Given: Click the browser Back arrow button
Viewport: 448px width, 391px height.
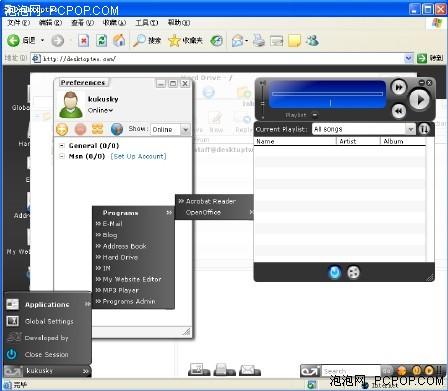Looking at the screenshot, I should click(14, 41).
